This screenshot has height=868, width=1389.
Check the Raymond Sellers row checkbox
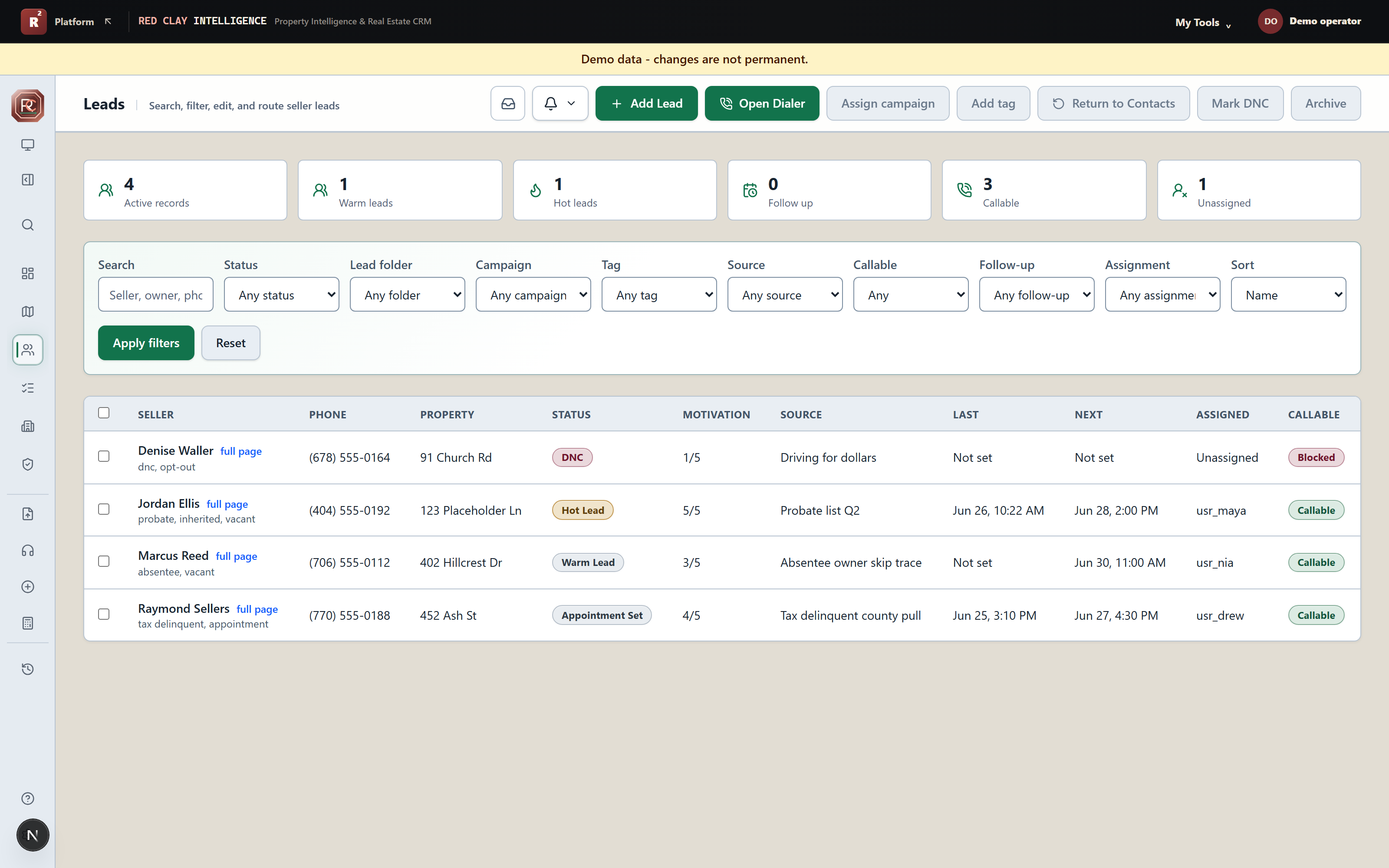pyautogui.click(x=104, y=614)
